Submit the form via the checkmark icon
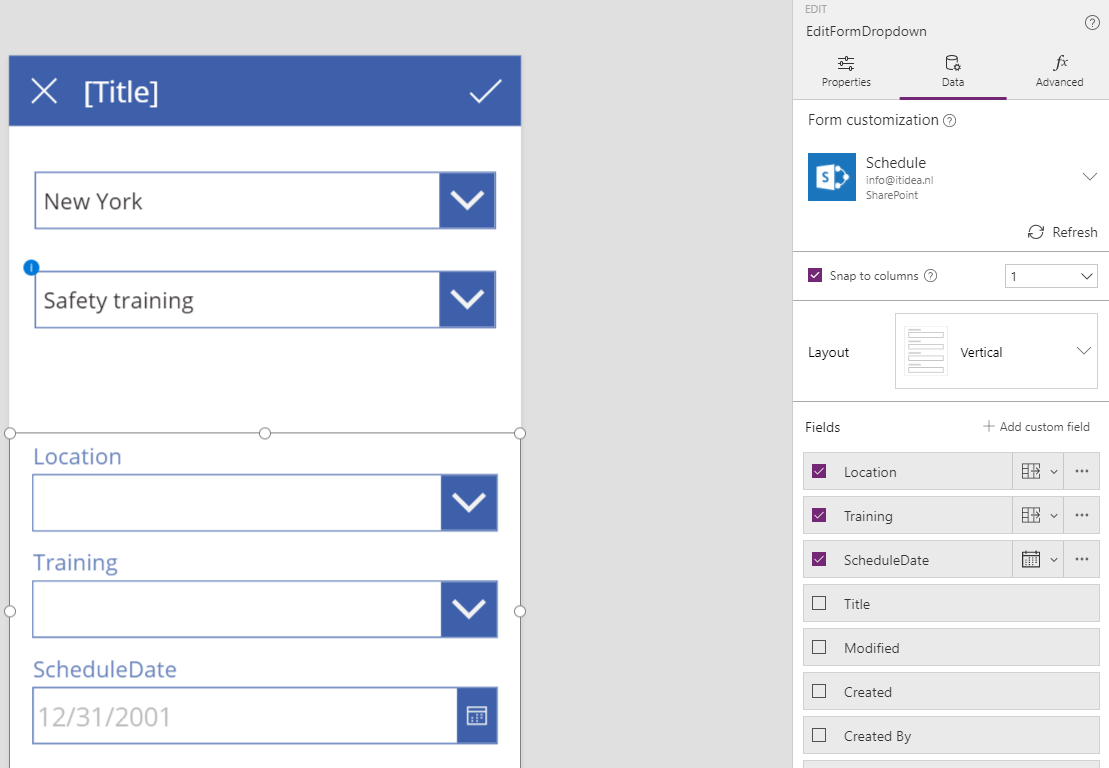This screenshot has height=768, width=1109. coord(485,91)
